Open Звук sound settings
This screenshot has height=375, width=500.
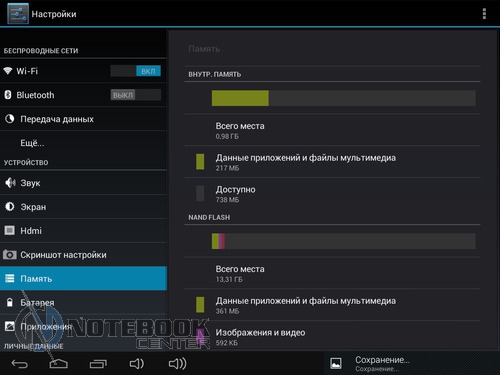tap(83, 183)
